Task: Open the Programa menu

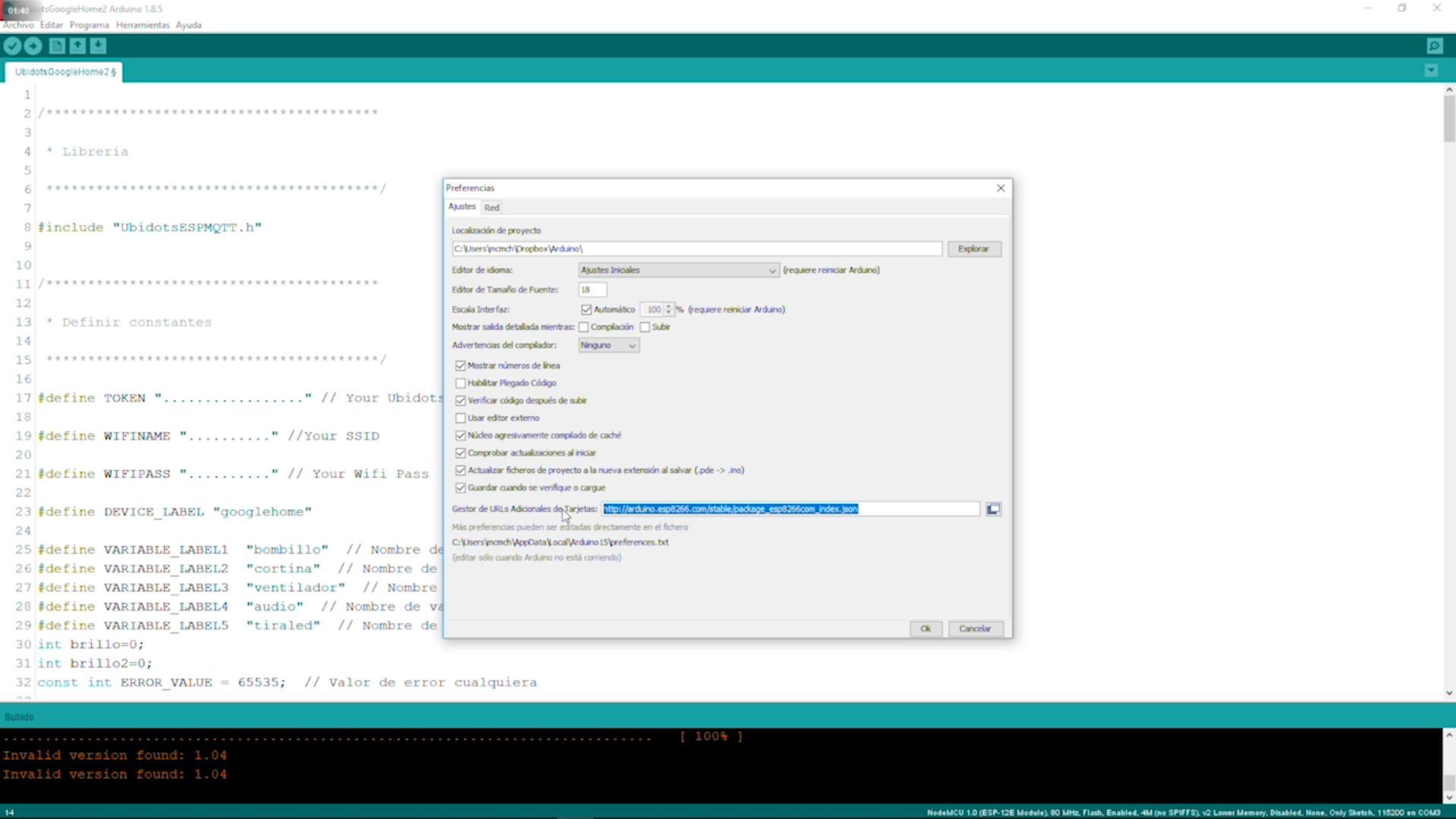Action: click(x=89, y=25)
